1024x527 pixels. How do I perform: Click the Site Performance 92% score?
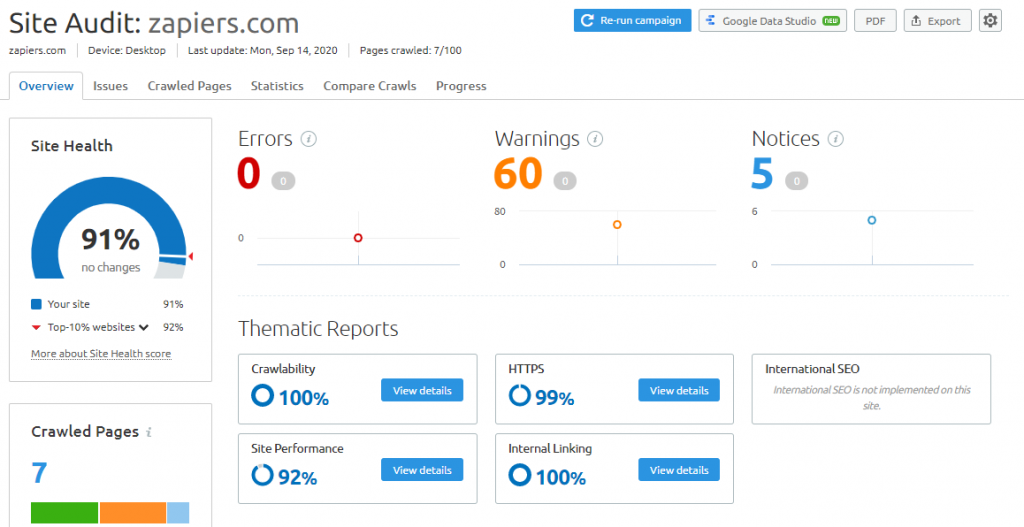[298, 477]
